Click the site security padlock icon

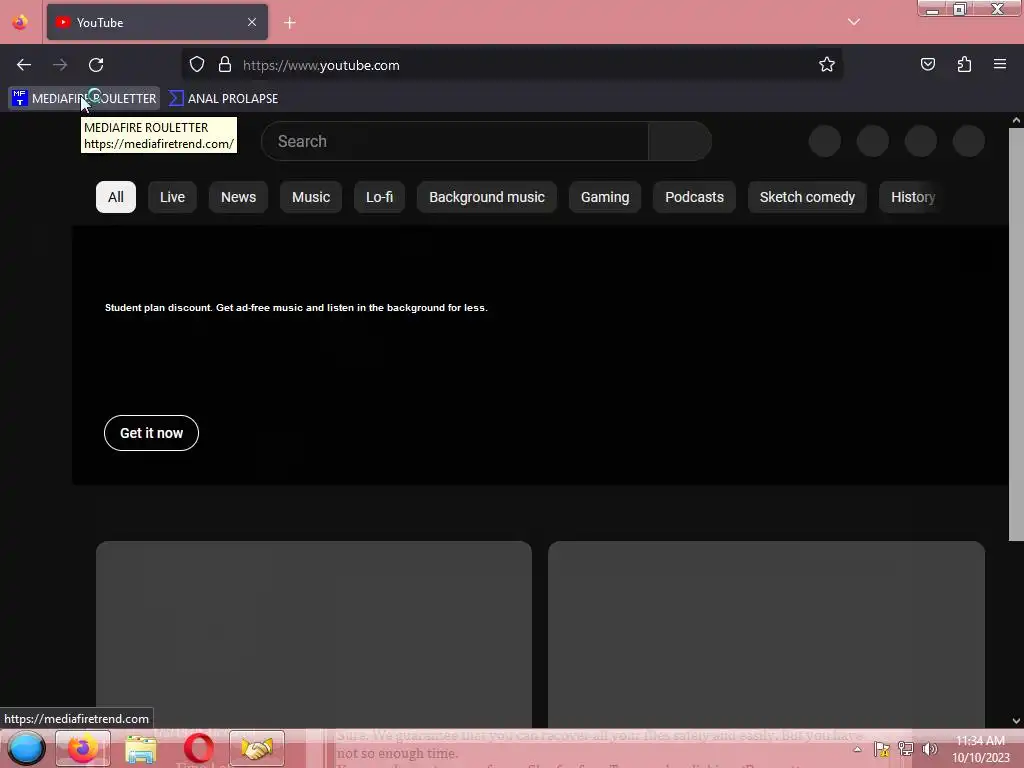click(225, 65)
